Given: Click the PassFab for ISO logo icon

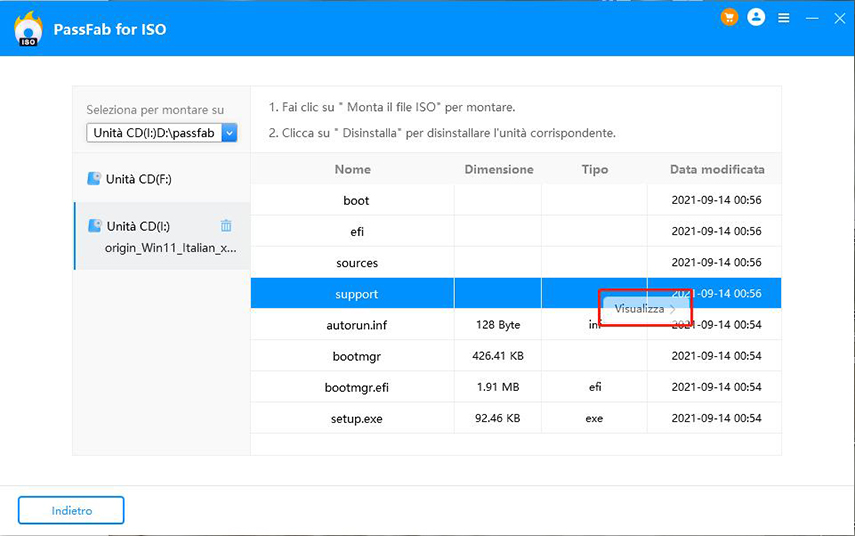Looking at the screenshot, I should click(28, 29).
